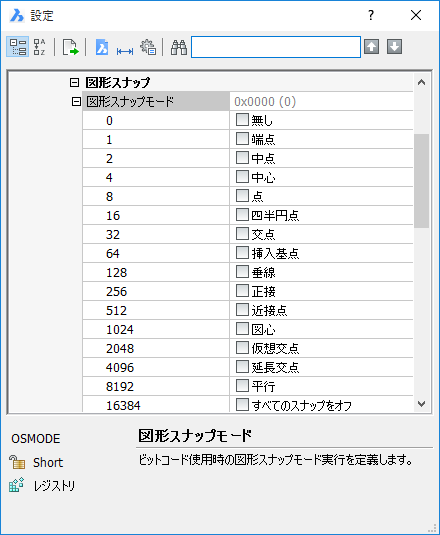Image resolution: width=440 pixels, height=535 pixels.
Task: Click the help question mark button
Action: (x=371, y=15)
